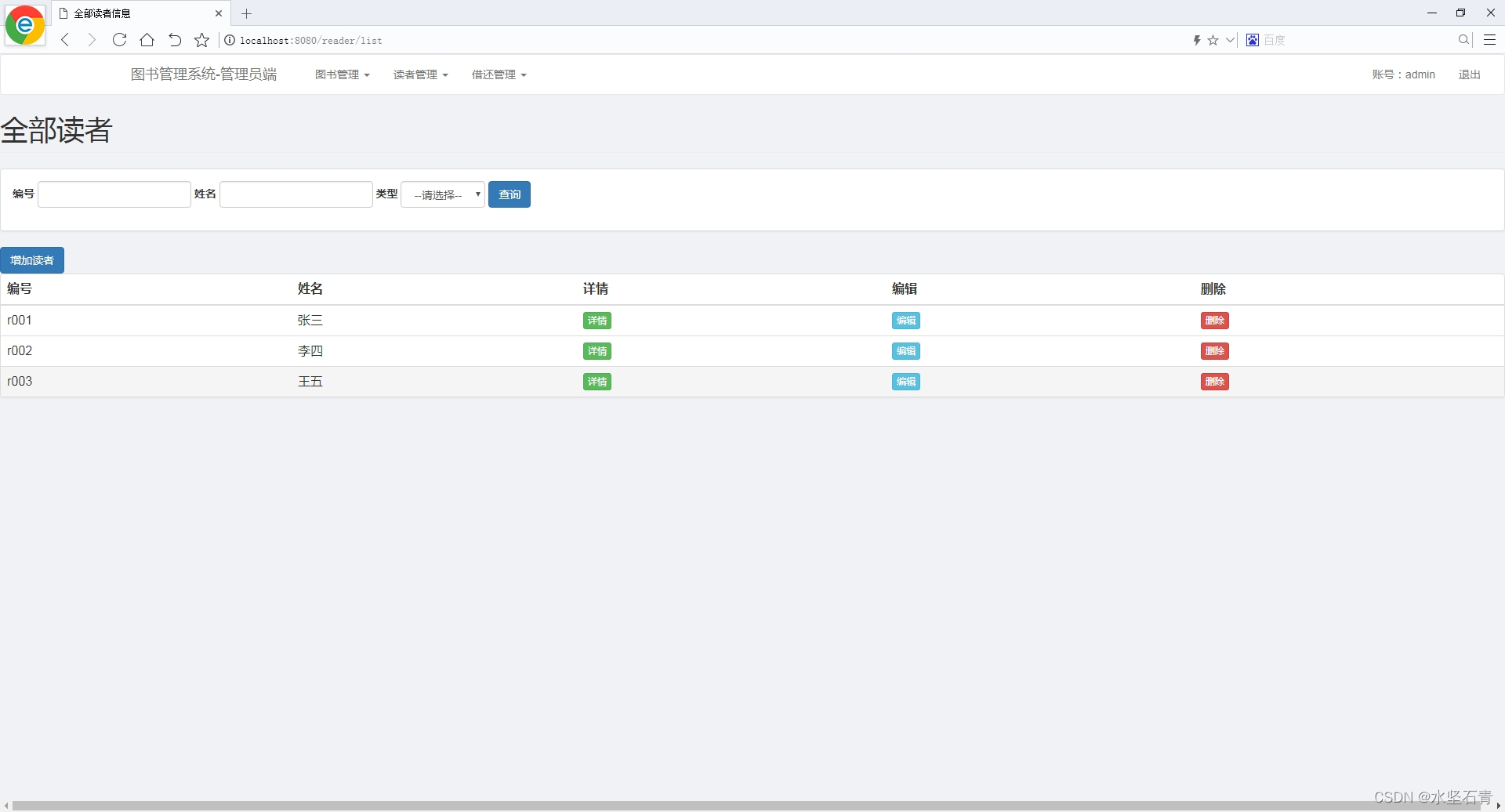
Task: Click 编辑 for reader r003
Action: 906,382
